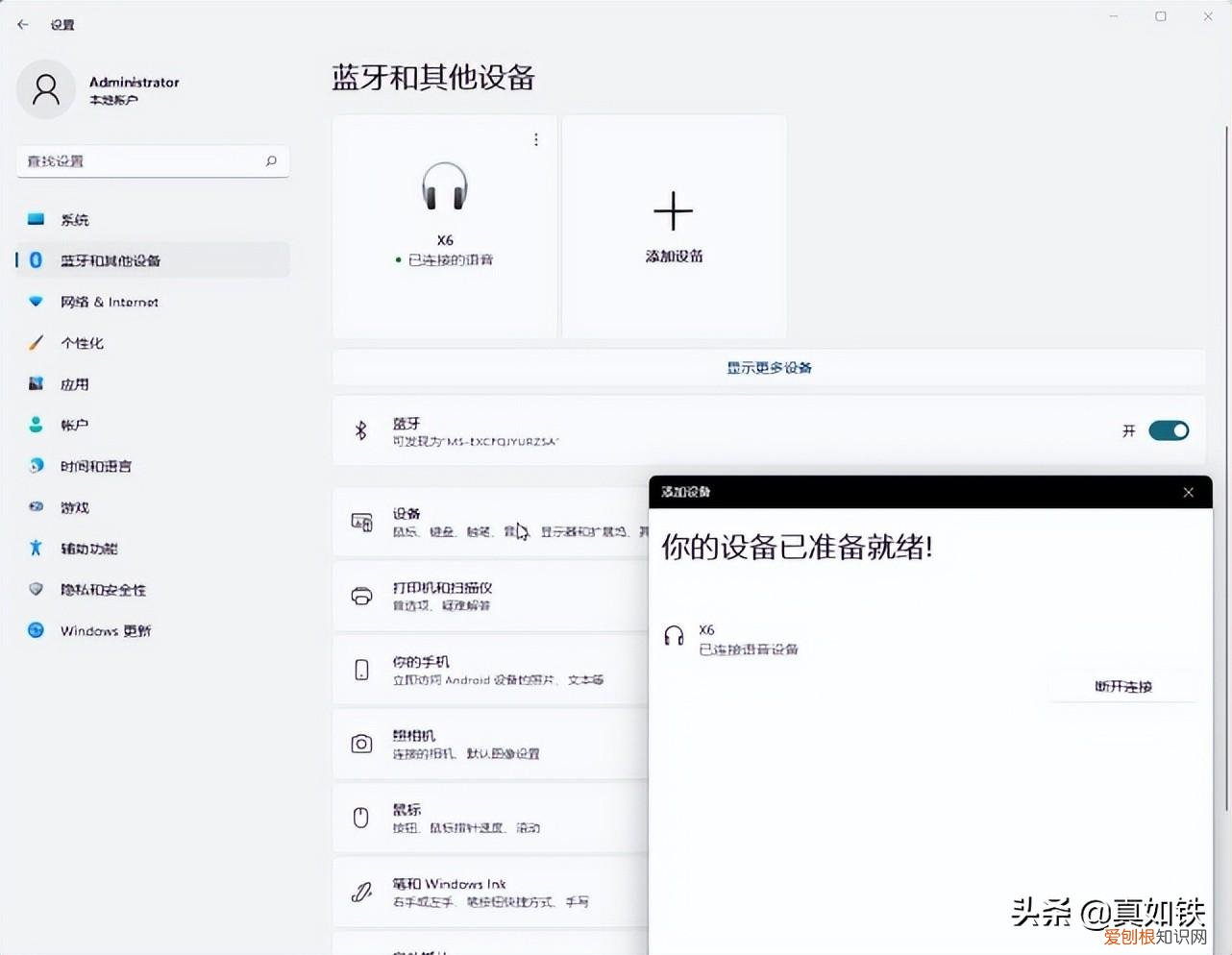
Task: Click 断开连接 to disconnect X6
Action: tap(1121, 686)
